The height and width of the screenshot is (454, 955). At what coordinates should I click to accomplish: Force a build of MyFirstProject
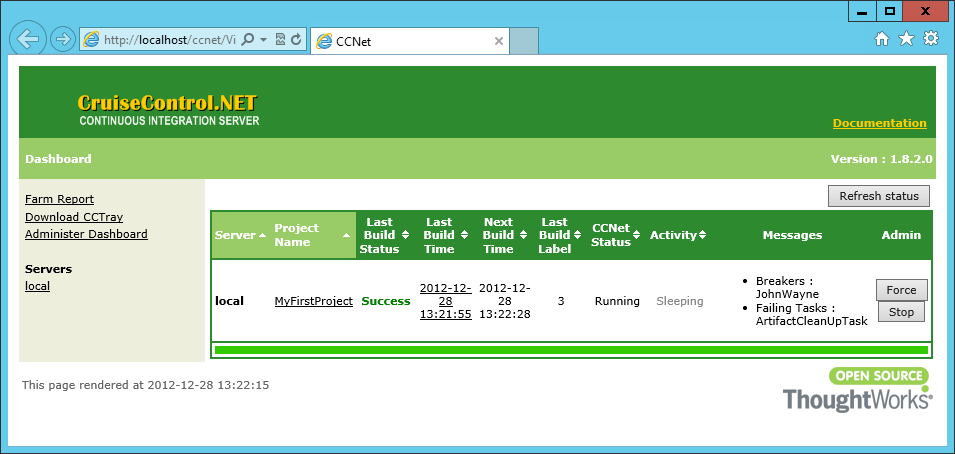pos(901,290)
